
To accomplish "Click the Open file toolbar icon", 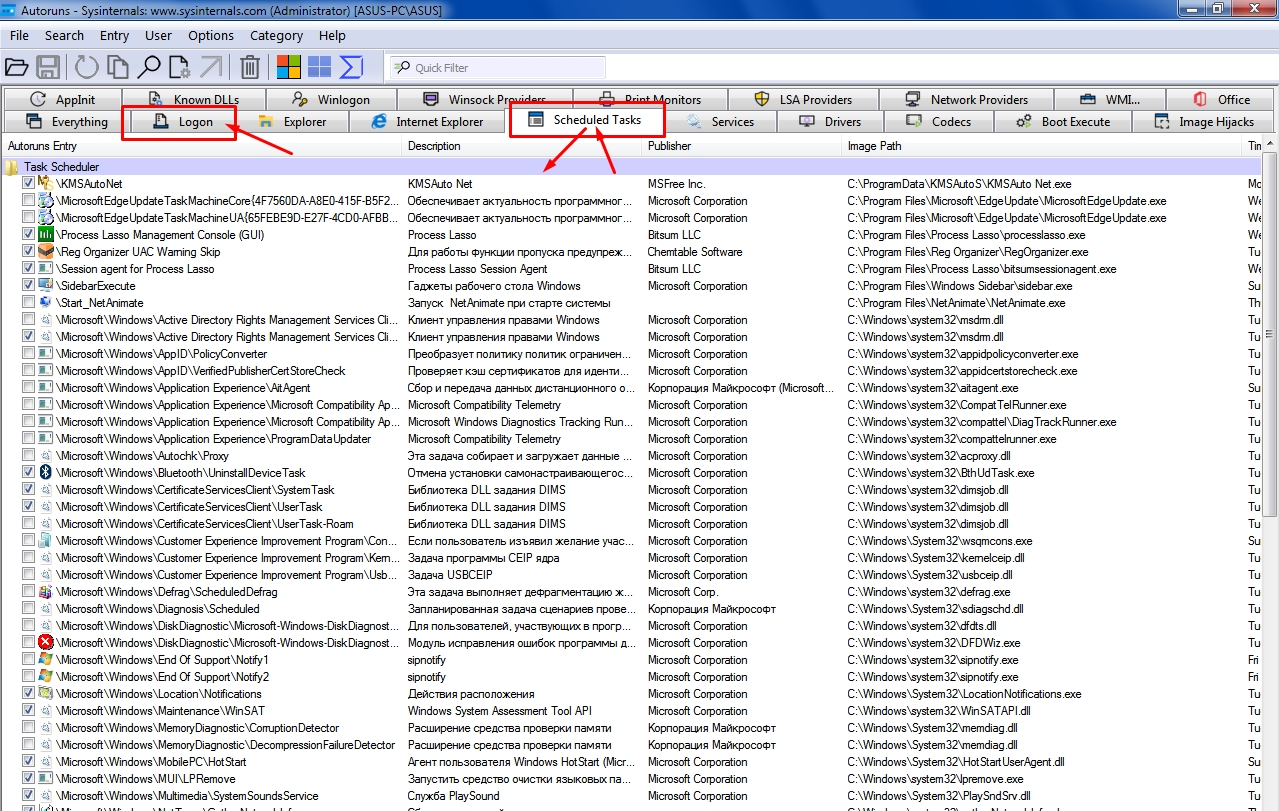I will click(16, 67).
